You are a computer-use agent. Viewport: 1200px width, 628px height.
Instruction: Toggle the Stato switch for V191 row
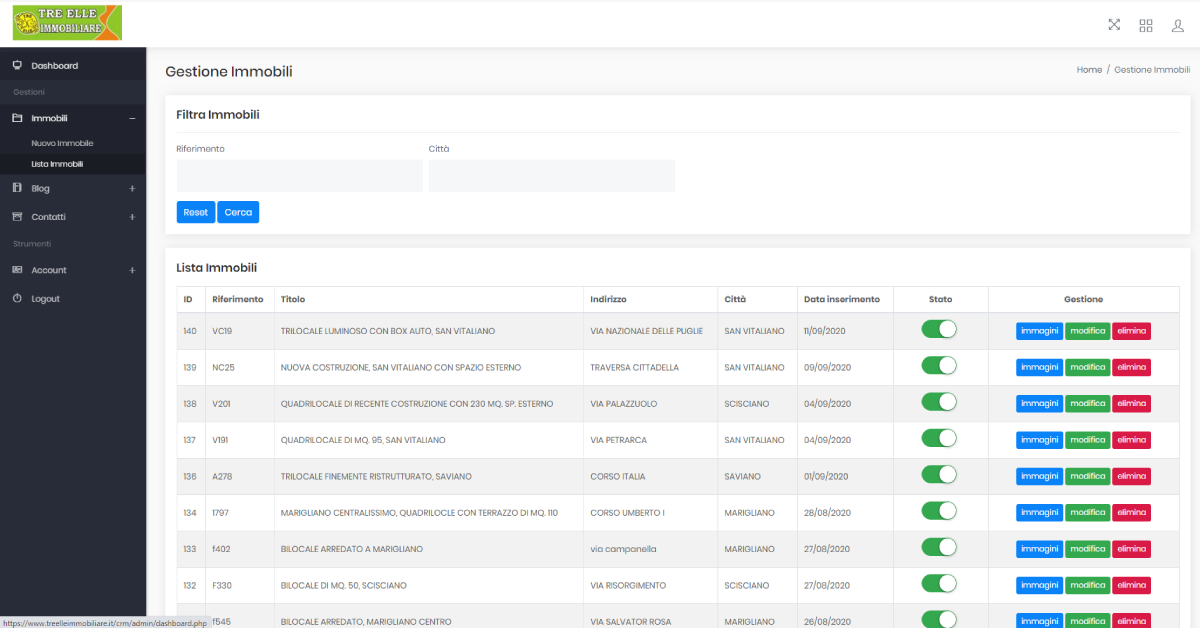(939, 438)
